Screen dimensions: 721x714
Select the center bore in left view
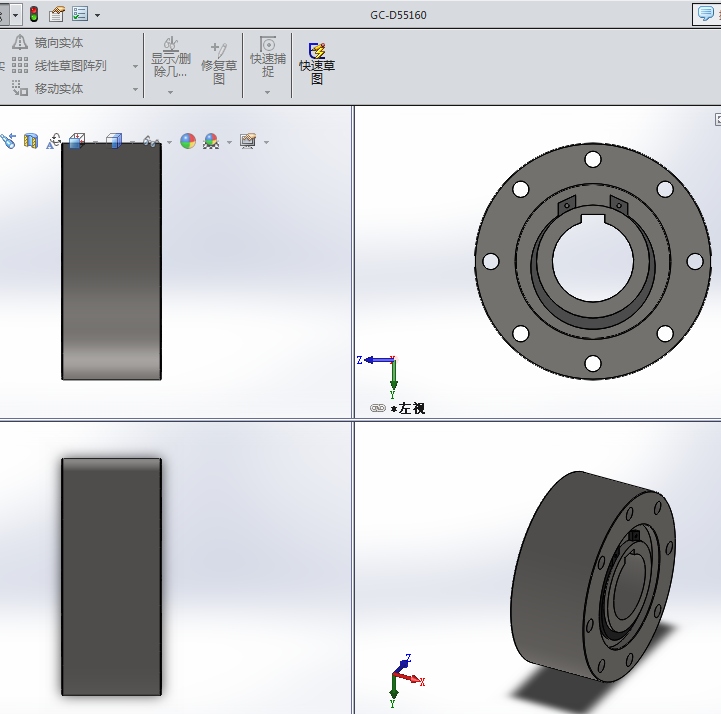593,261
